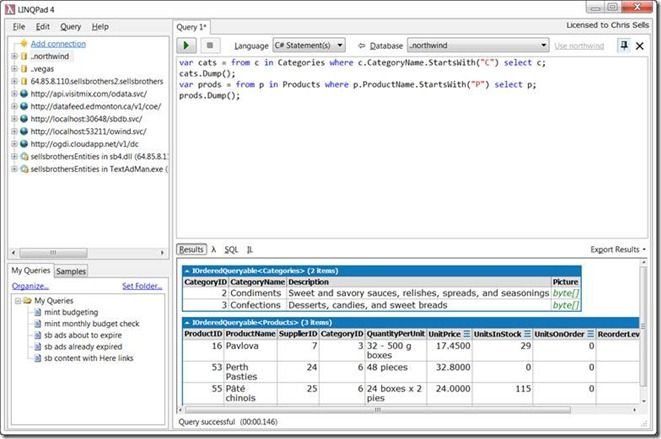Click entity icon for sellsbrothersEntities in sb4.dll
The image size is (661, 439).
(x=24, y=156)
